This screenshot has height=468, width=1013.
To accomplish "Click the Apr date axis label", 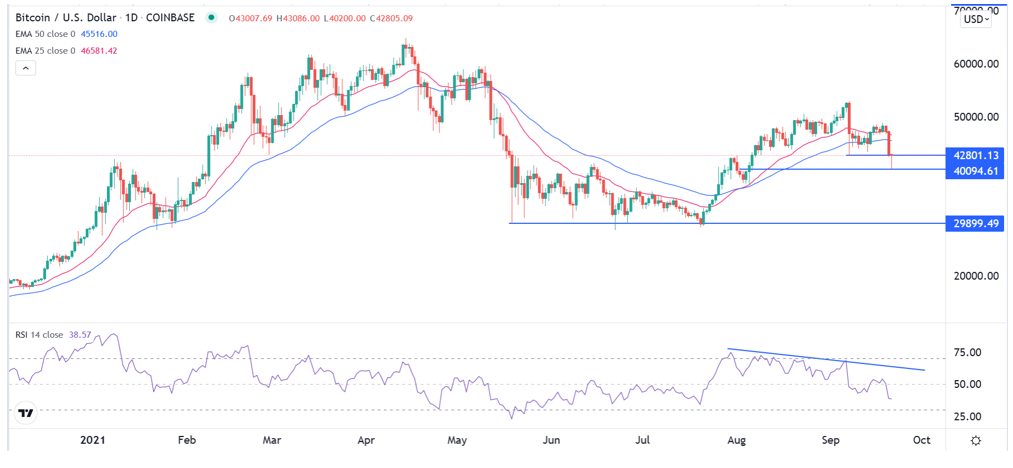I will [366, 441].
